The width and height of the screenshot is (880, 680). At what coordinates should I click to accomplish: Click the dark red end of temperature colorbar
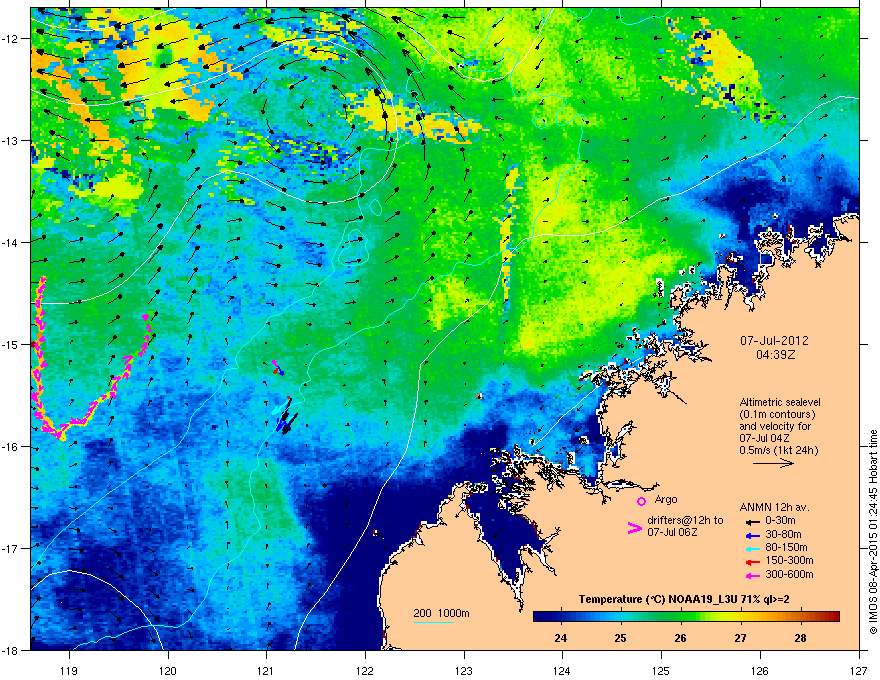click(x=834, y=617)
